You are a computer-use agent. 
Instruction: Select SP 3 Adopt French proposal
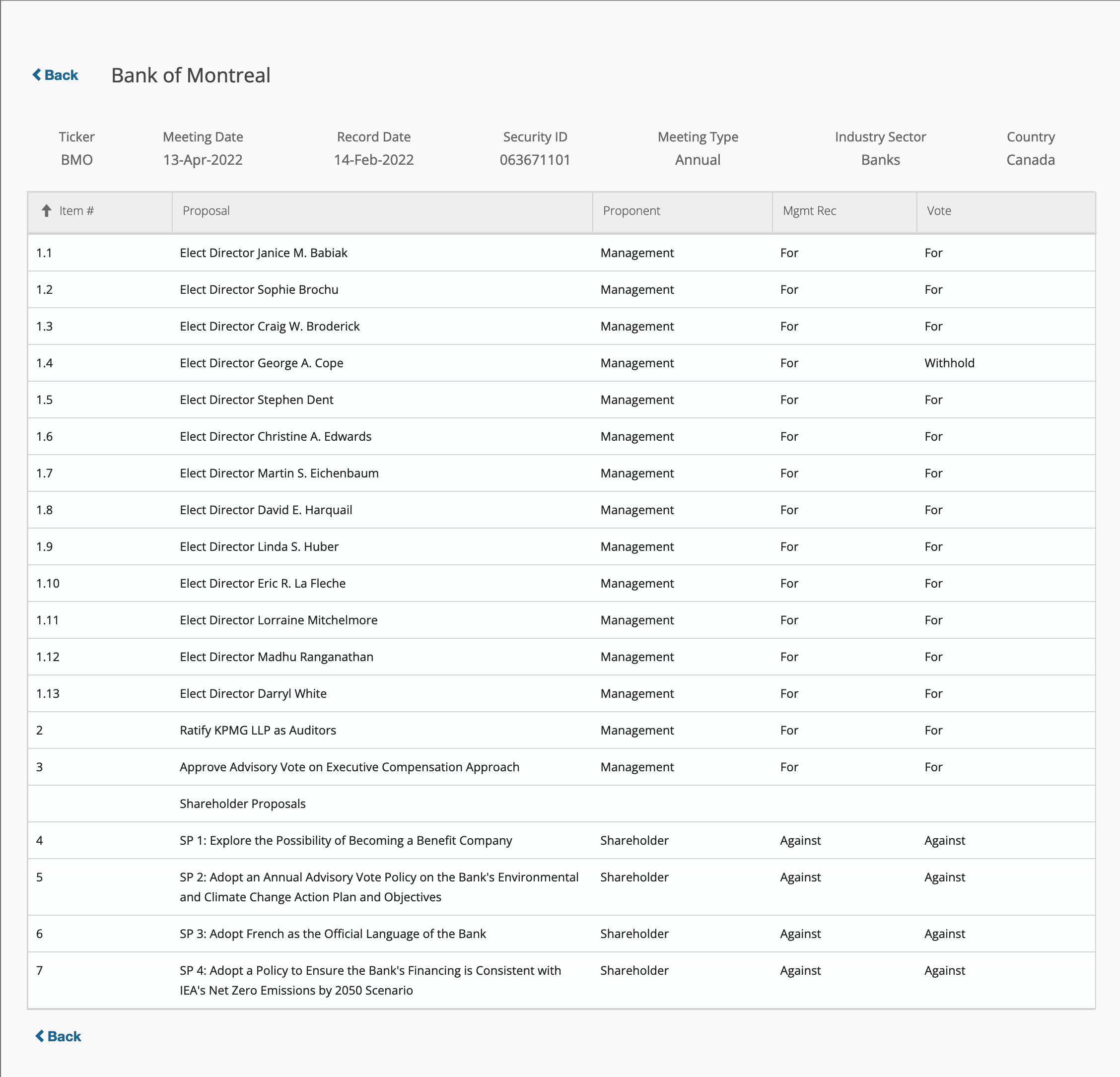pyautogui.click(x=333, y=934)
